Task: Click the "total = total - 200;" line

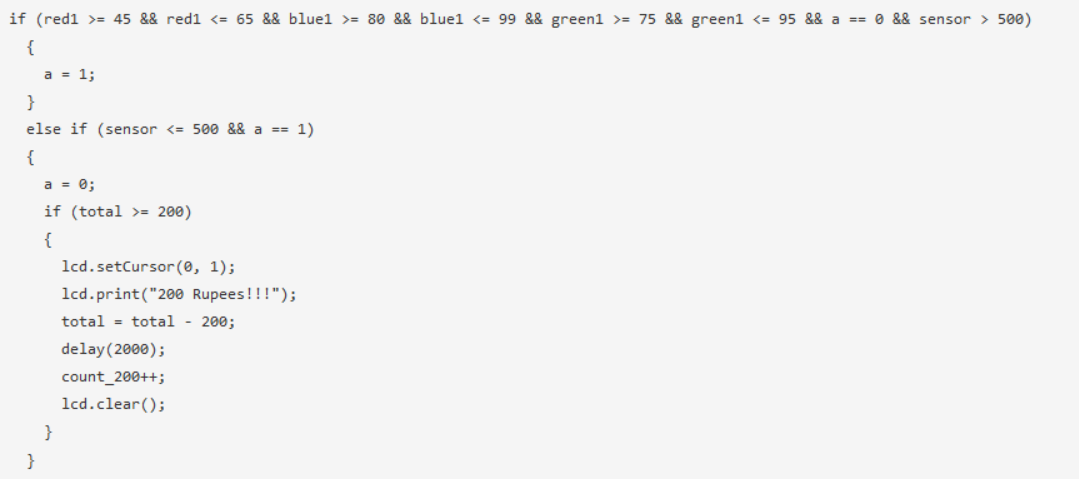Action: pos(148,321)
